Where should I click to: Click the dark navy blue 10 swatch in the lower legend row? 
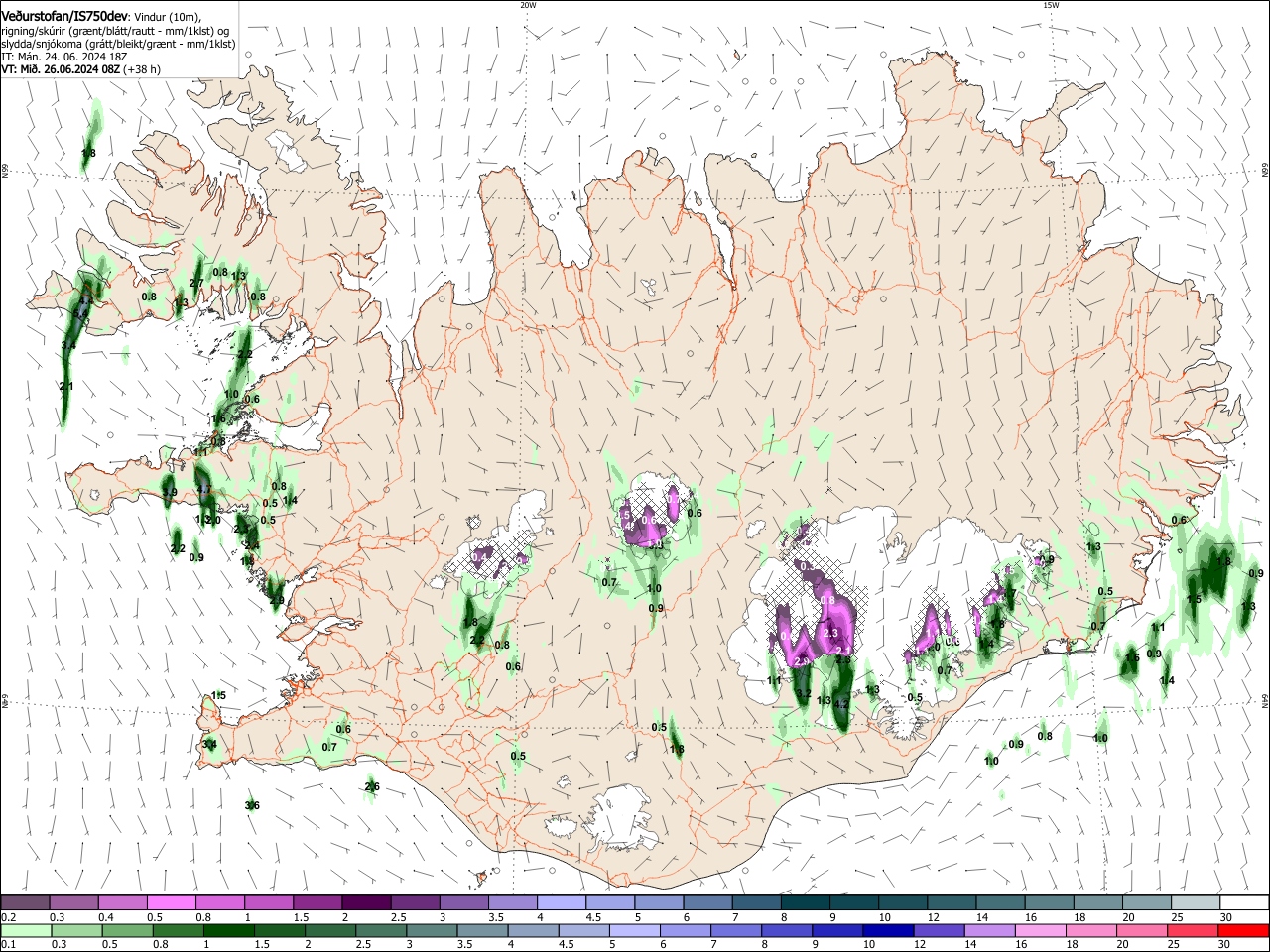(x=887, y=930)
